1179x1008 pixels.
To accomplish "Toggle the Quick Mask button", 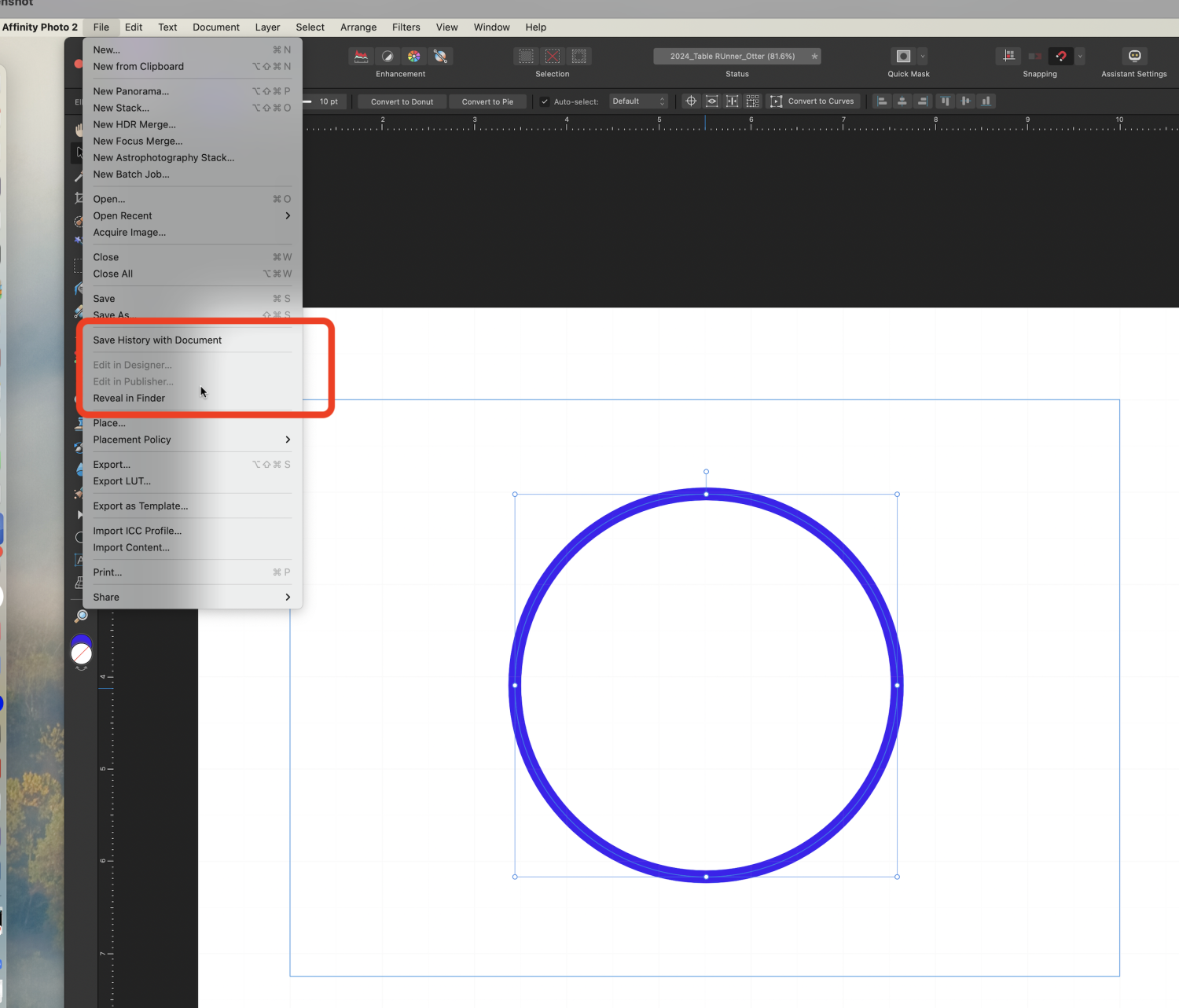I will click(x=903, y=57).
